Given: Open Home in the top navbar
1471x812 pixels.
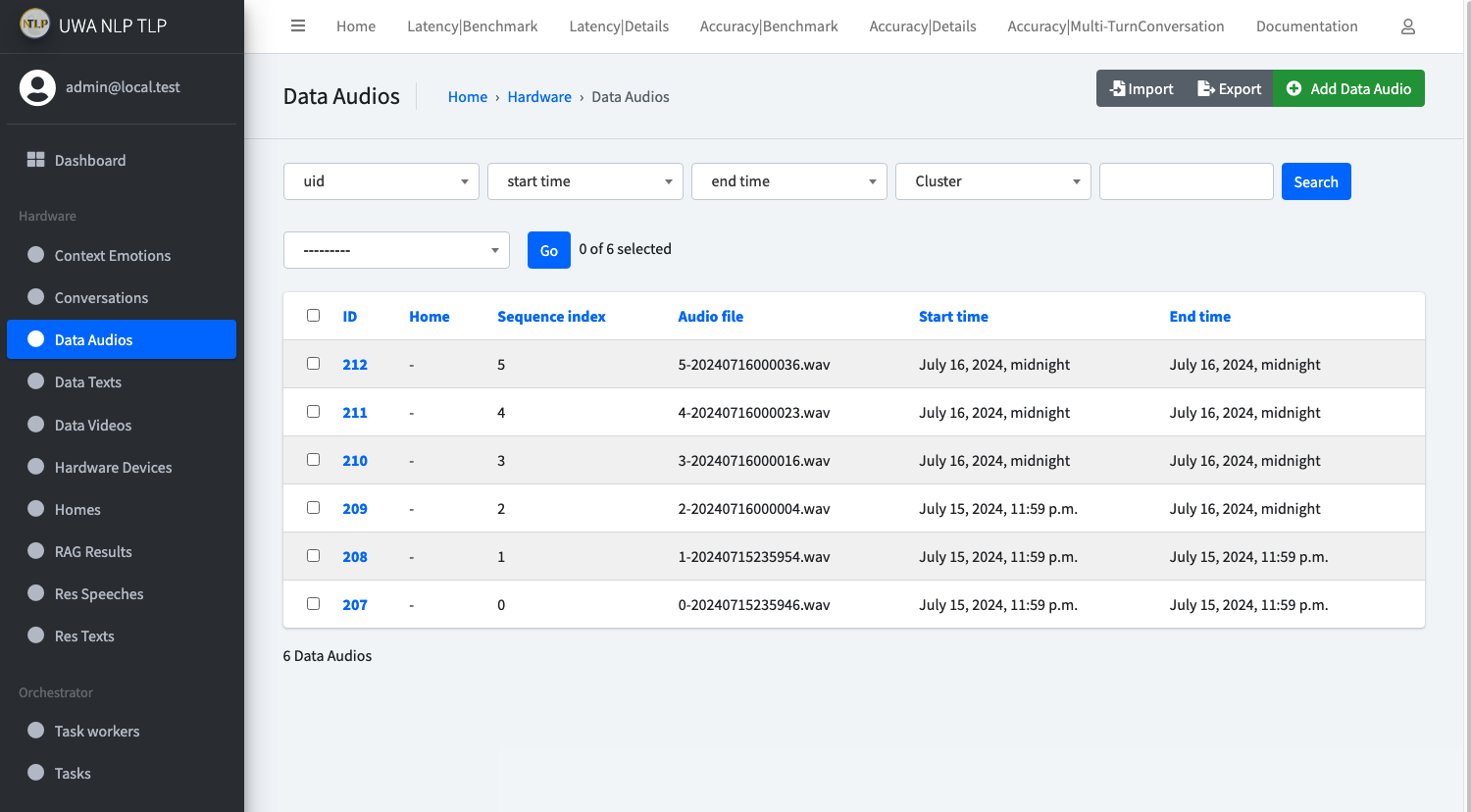Looking at the screenshot, I should (x=356, y=26).
